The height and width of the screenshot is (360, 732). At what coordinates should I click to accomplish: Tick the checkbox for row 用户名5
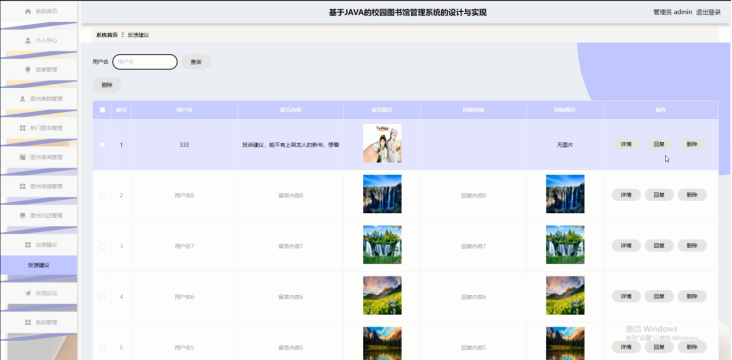click(x=102, y=348)
